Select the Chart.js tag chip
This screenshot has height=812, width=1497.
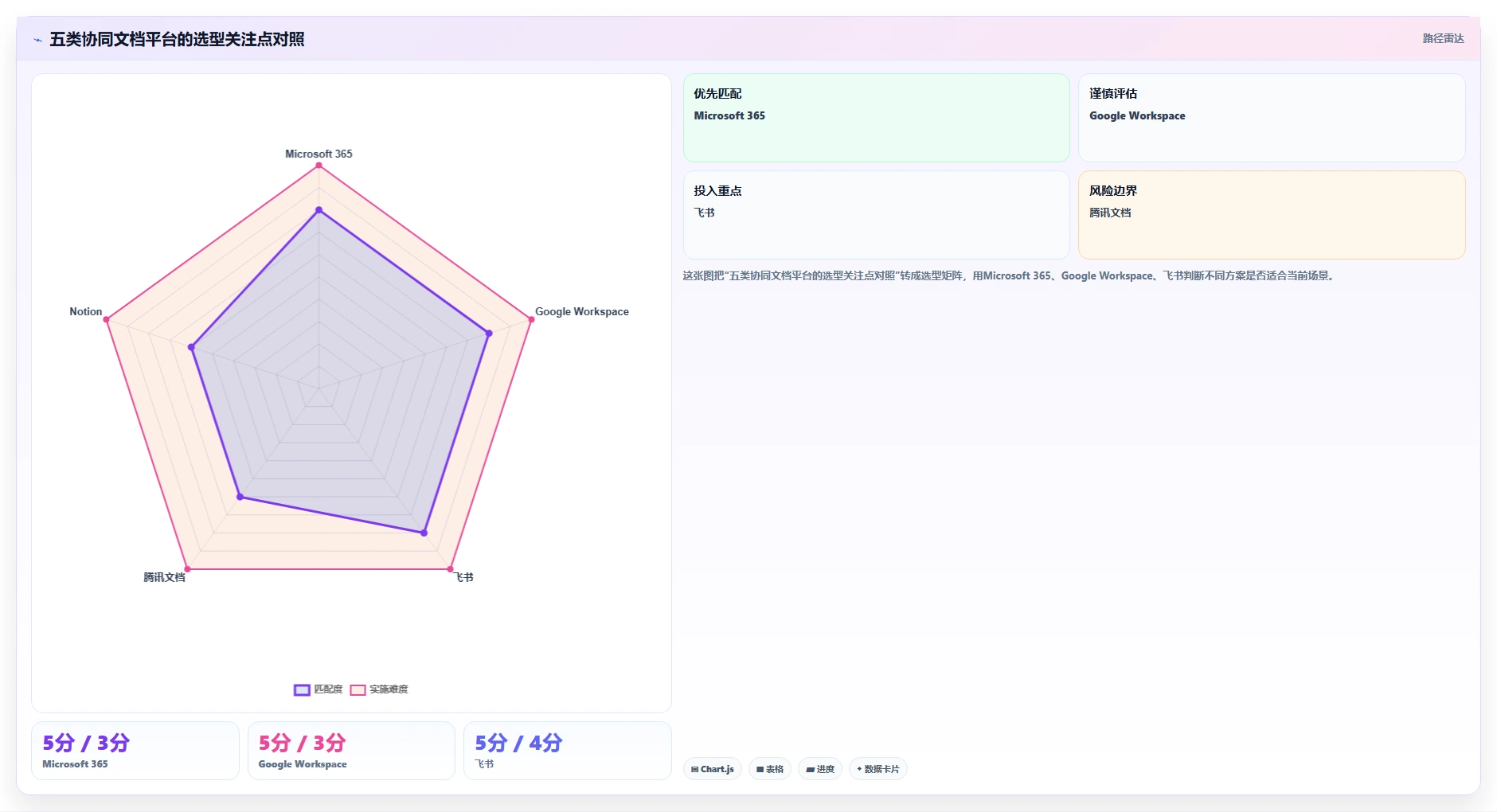point(713,769)
